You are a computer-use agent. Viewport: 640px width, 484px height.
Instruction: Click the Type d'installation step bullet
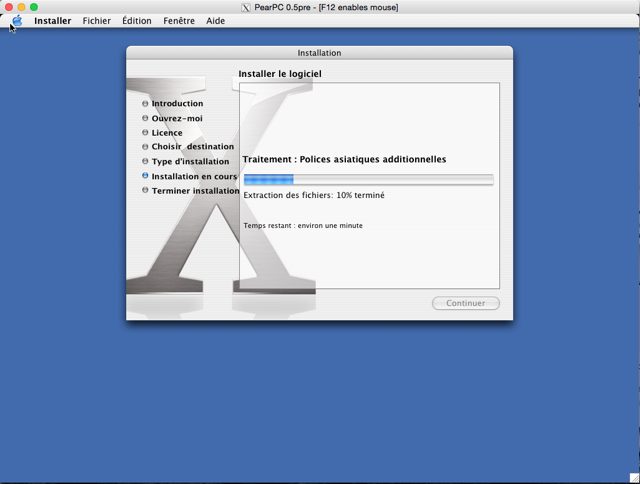coord(145,162)
